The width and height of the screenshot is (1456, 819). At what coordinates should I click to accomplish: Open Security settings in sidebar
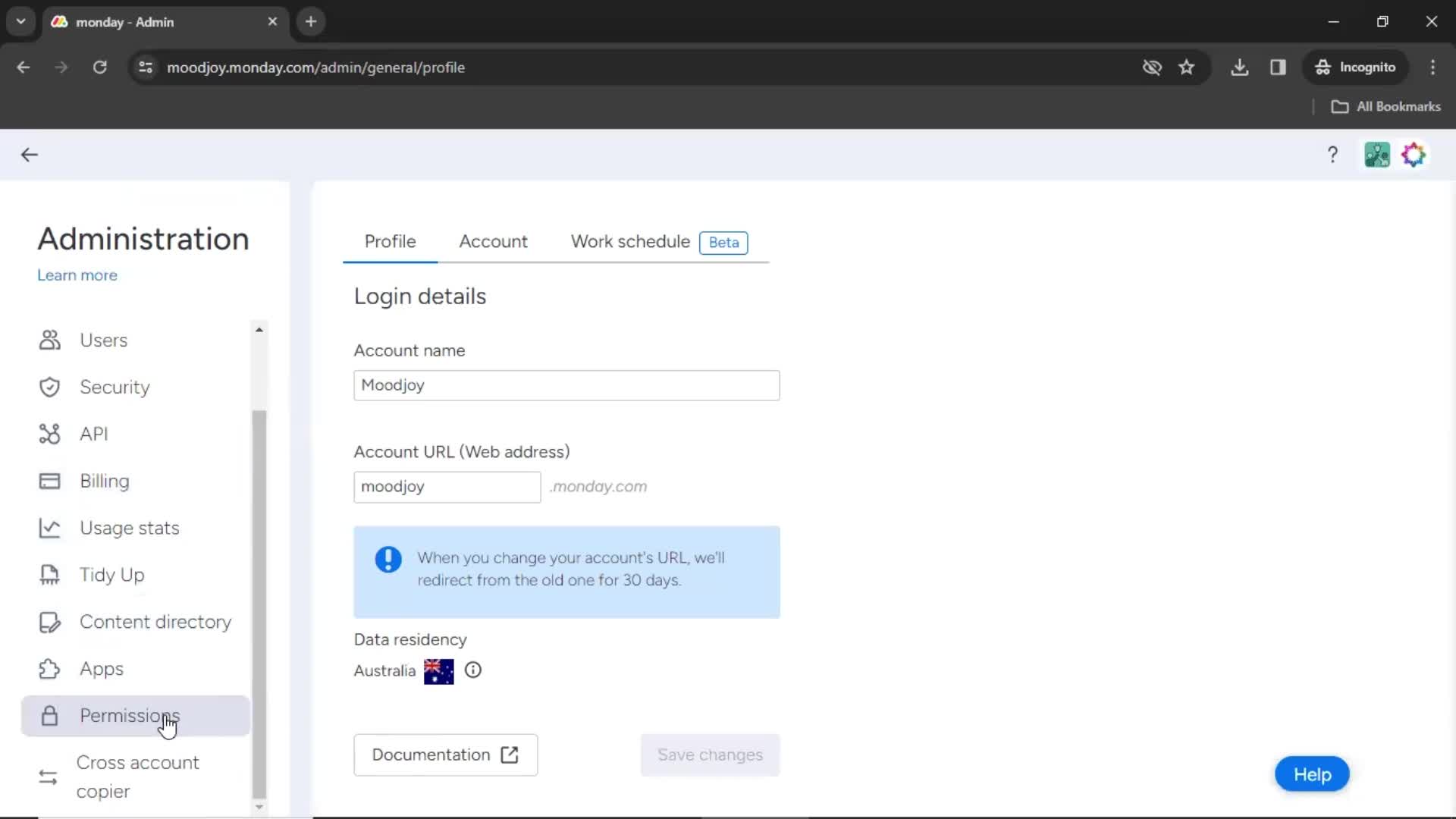click(x=135, y=387)
